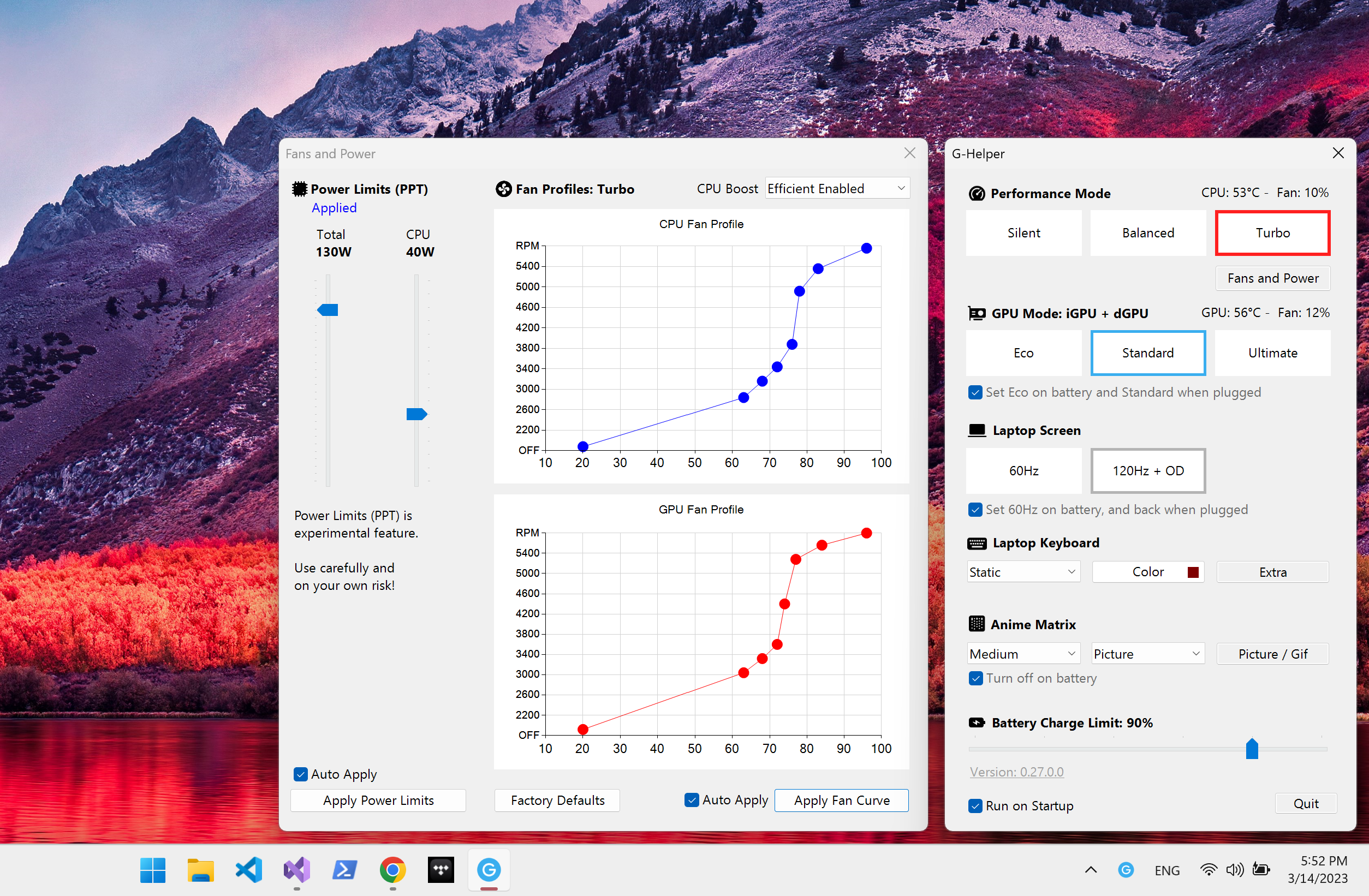
Task: Click the keyboard Color red swatch
Action: click(x=1193, y=572)
